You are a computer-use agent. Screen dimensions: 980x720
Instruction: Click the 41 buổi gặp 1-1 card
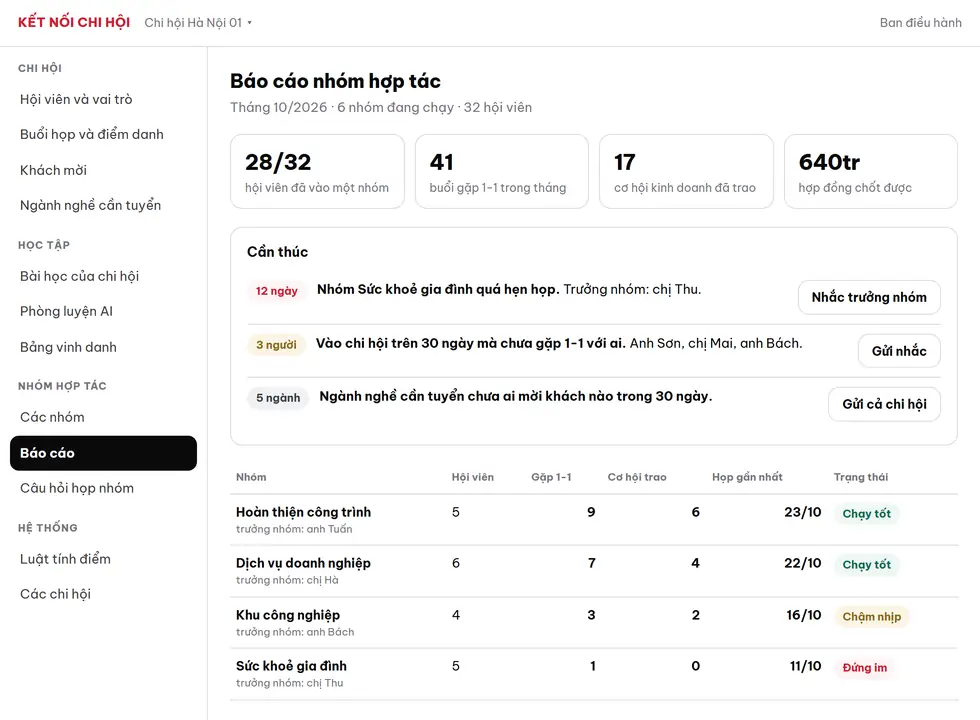(x=502, y=171)
